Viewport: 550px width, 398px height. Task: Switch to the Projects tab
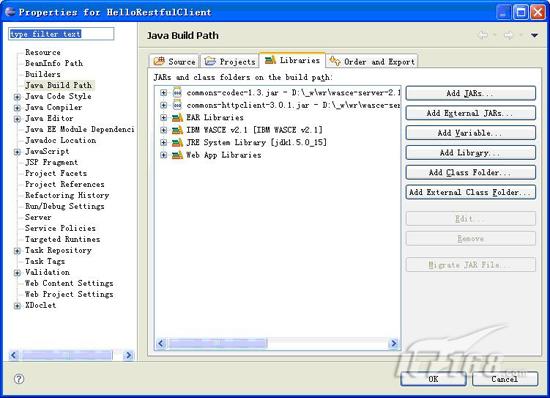click(230, 61)
